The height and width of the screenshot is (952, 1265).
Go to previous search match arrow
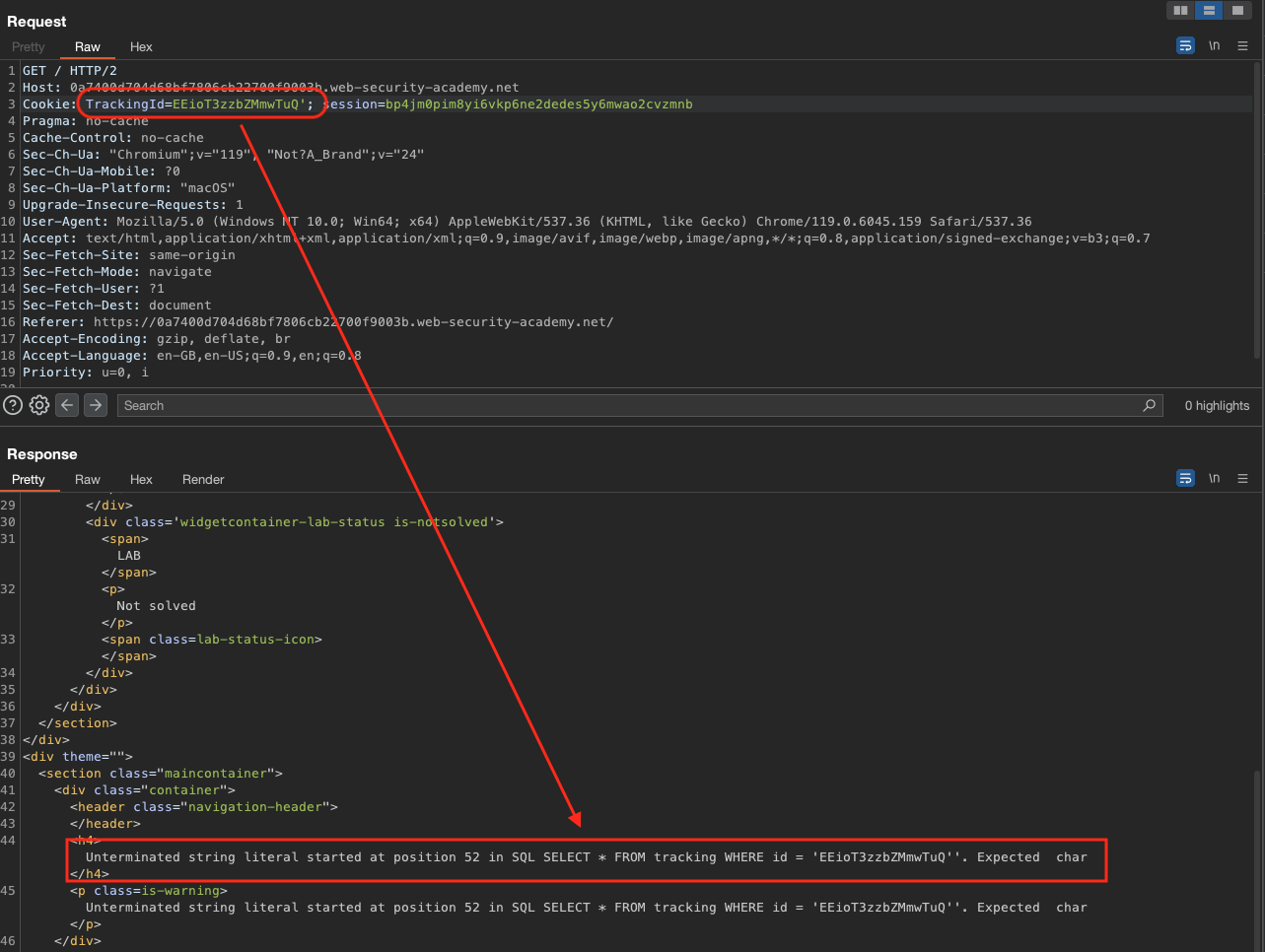click(x=67, y=405)
